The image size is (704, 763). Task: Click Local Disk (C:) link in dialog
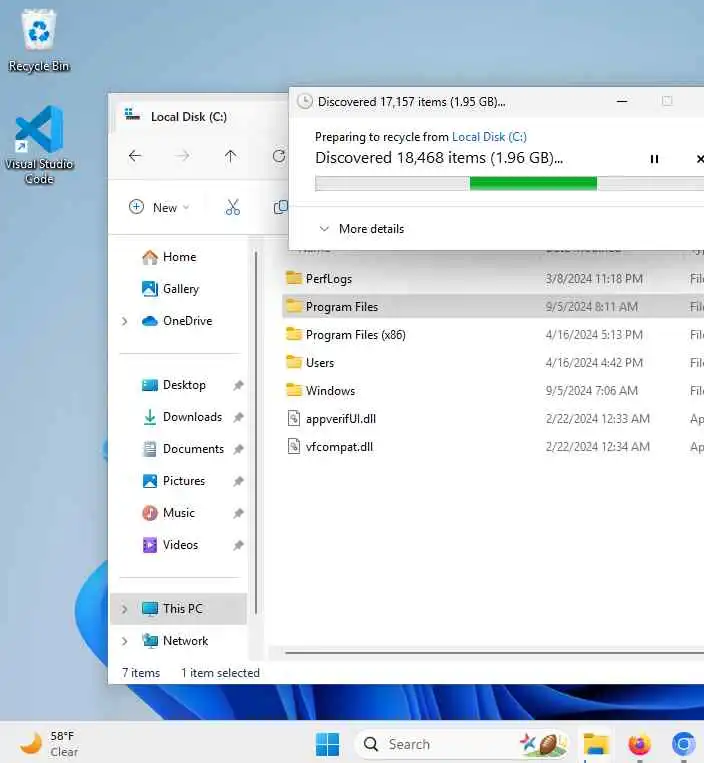[x=489, y=137]
